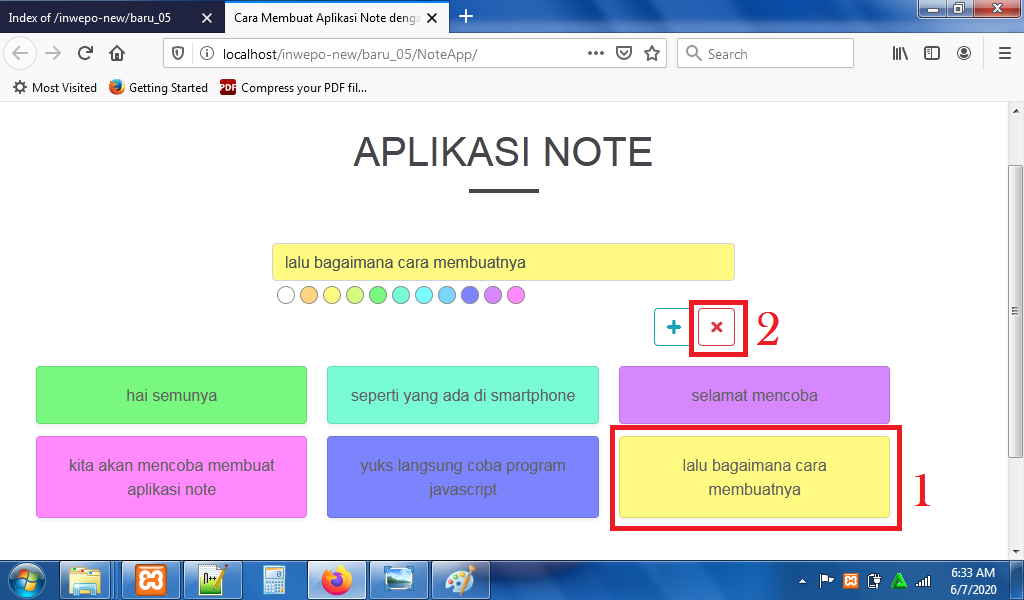Open a new browser tab
This screenshot has height=600, width=1024.
(466, 16)
